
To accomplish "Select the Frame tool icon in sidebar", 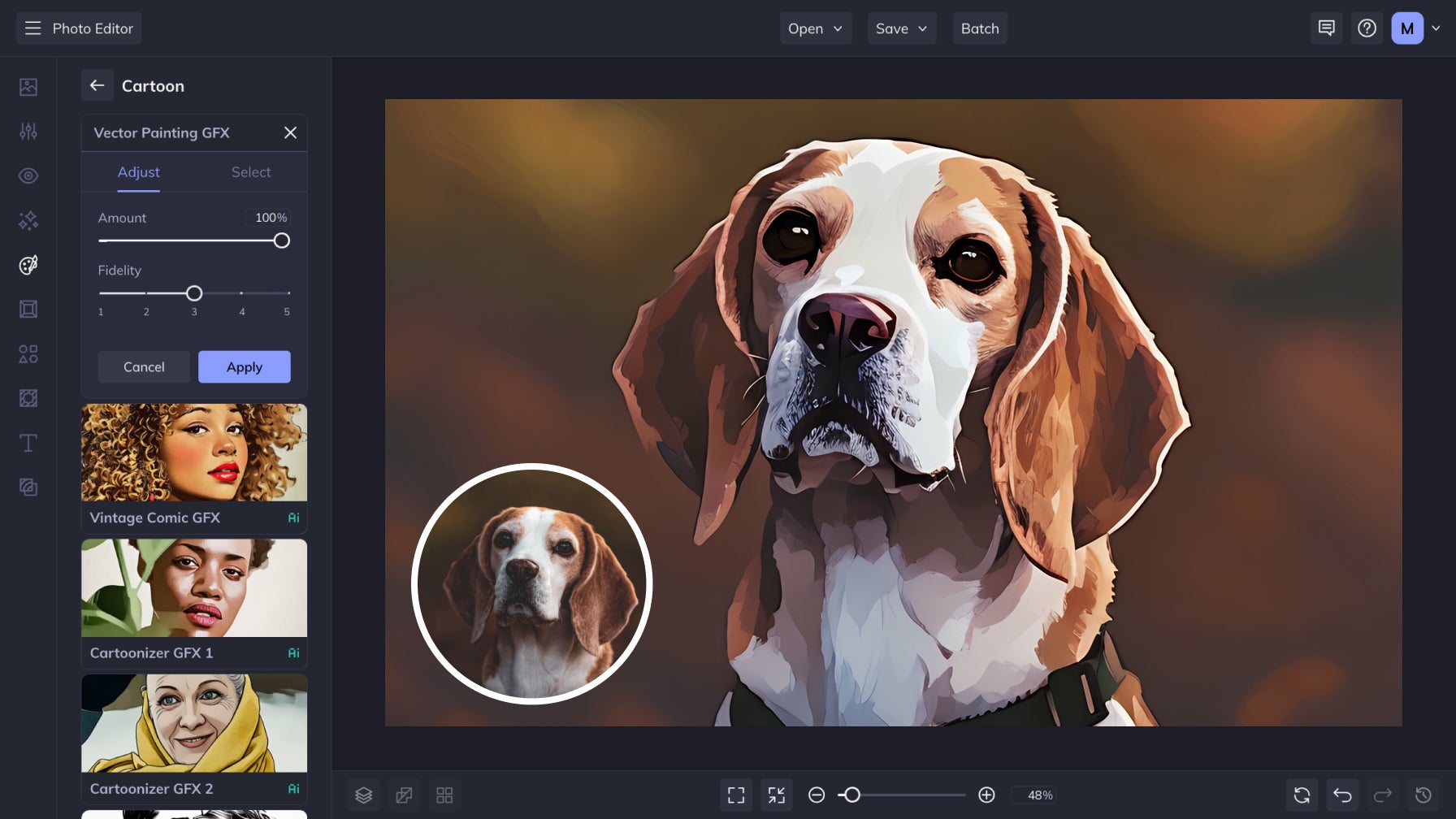I will tap(28, 309).
